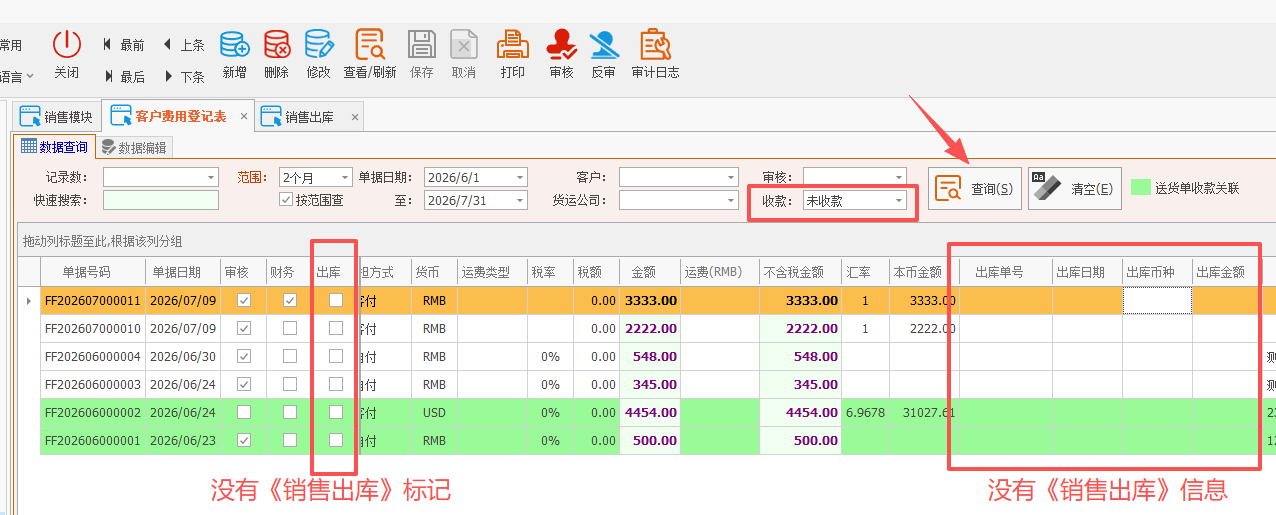This screenshot has width=1276, height=515.
Task: Click the 清空(E) button
Action: point(1075,188)
